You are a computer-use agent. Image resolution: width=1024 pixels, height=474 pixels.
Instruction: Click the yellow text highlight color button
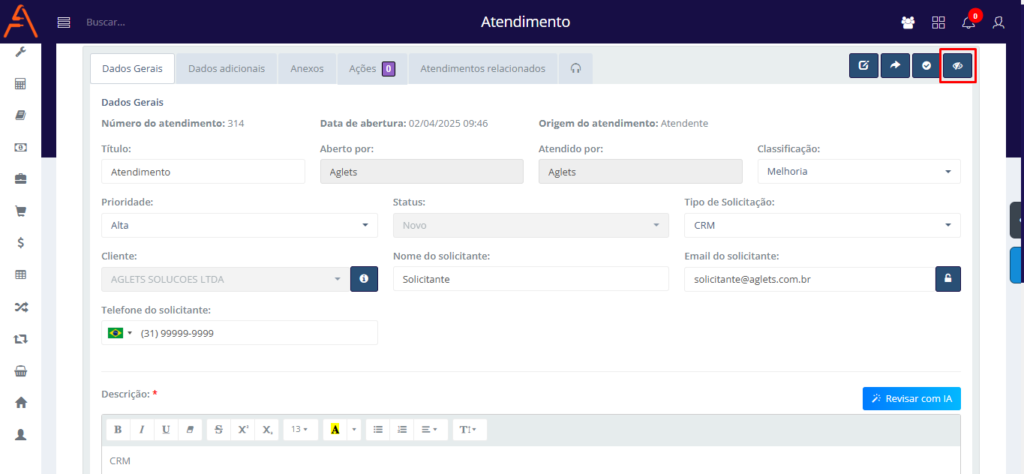click(335, 429)
